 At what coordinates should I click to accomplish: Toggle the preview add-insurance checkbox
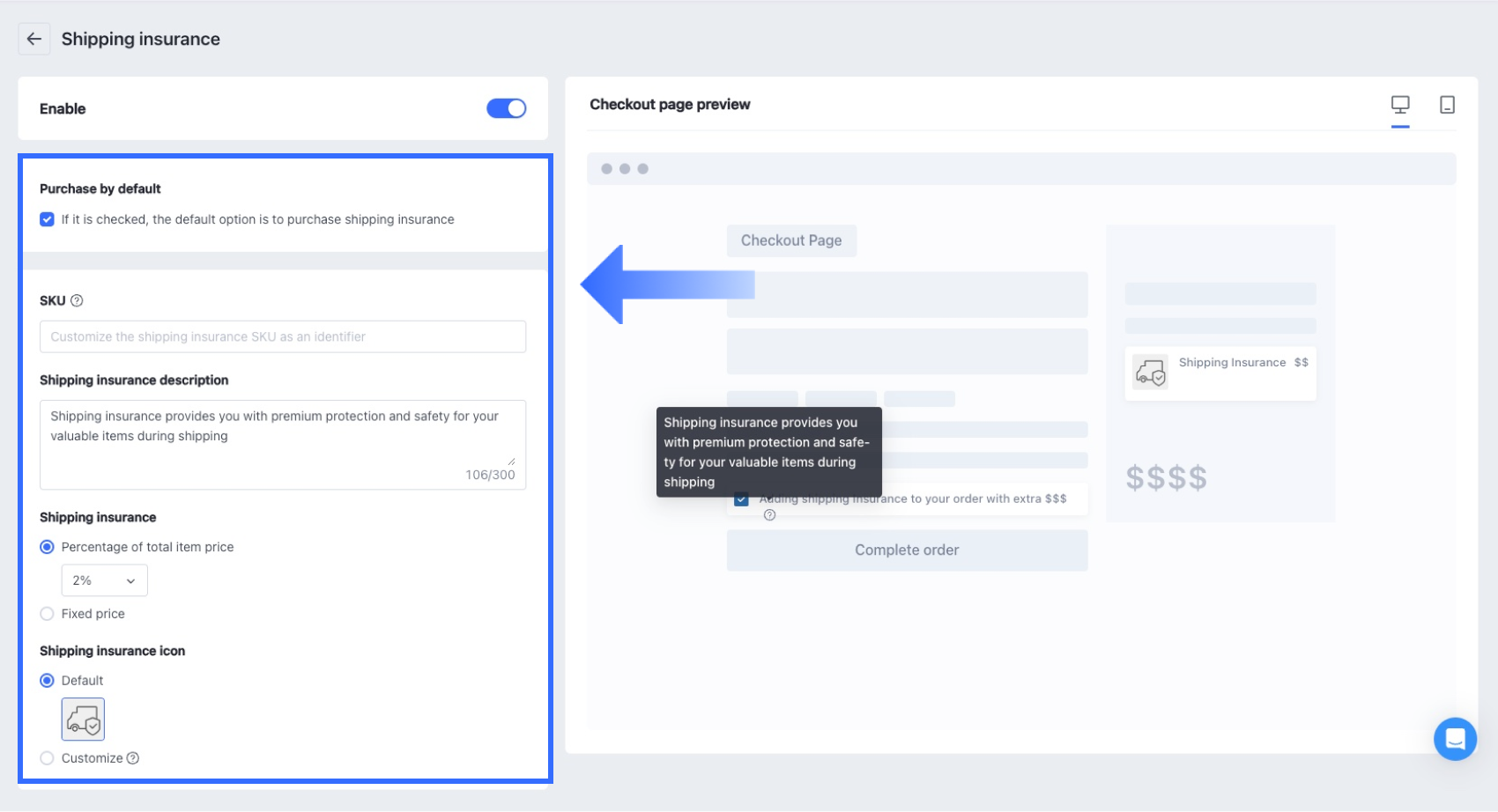pos(741,499)
